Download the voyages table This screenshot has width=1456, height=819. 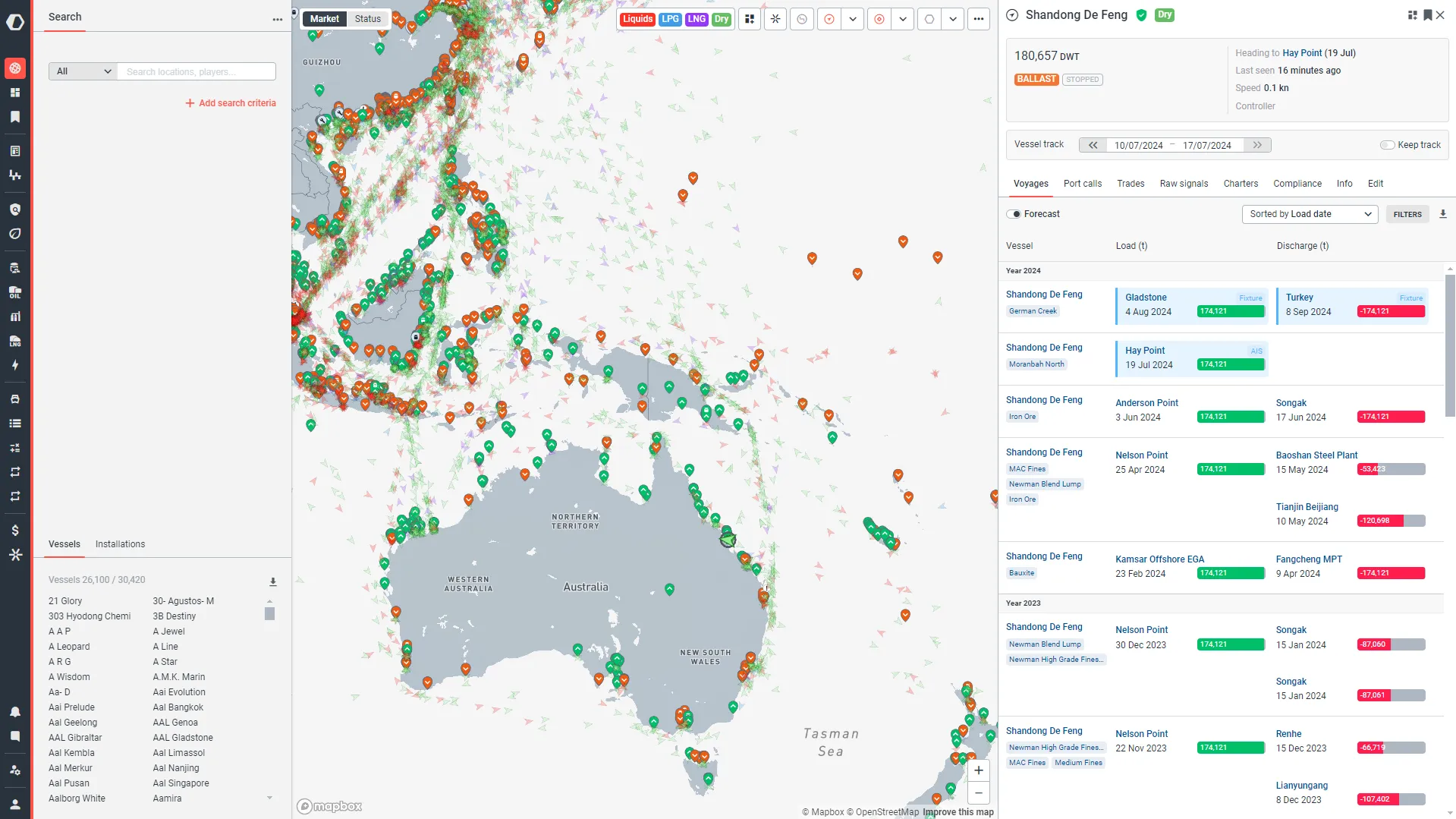tap(1443, 214)
